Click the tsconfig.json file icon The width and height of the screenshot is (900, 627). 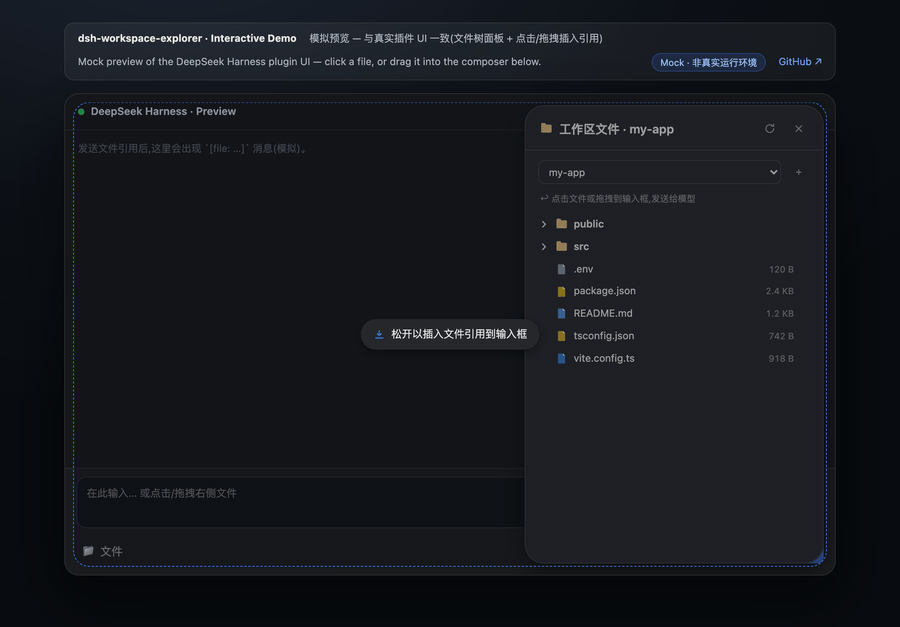coord(562,336)
